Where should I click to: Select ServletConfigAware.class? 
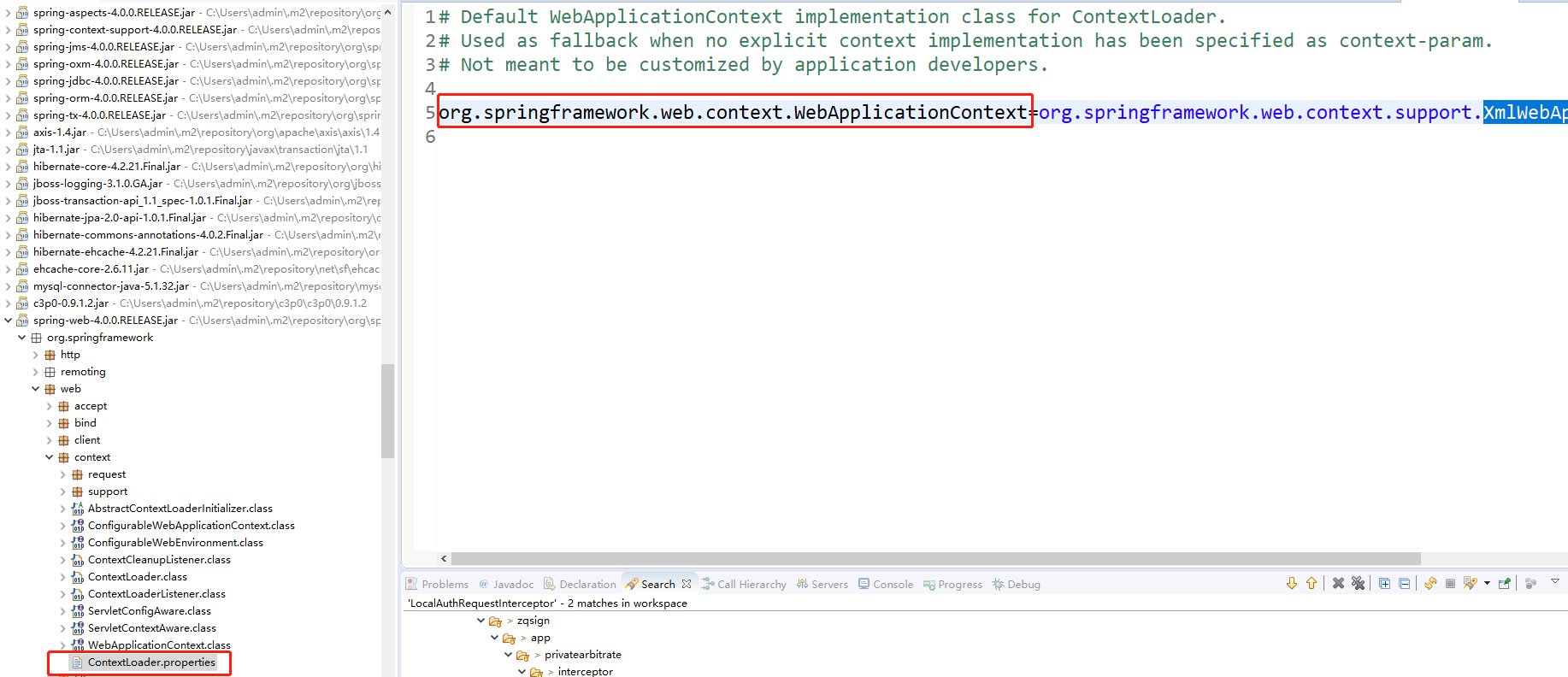149,611
